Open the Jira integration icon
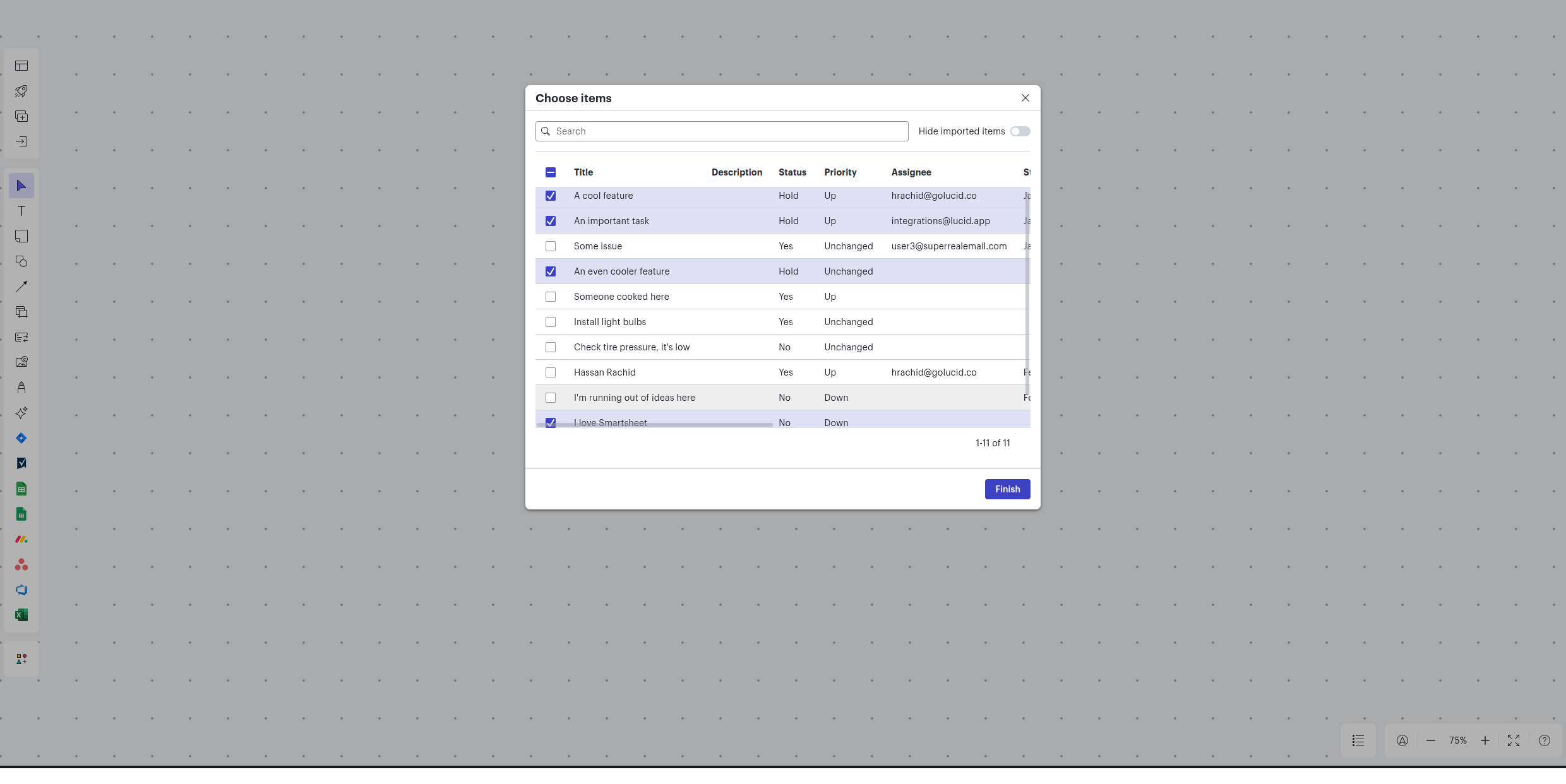 [x=21, y=438]
